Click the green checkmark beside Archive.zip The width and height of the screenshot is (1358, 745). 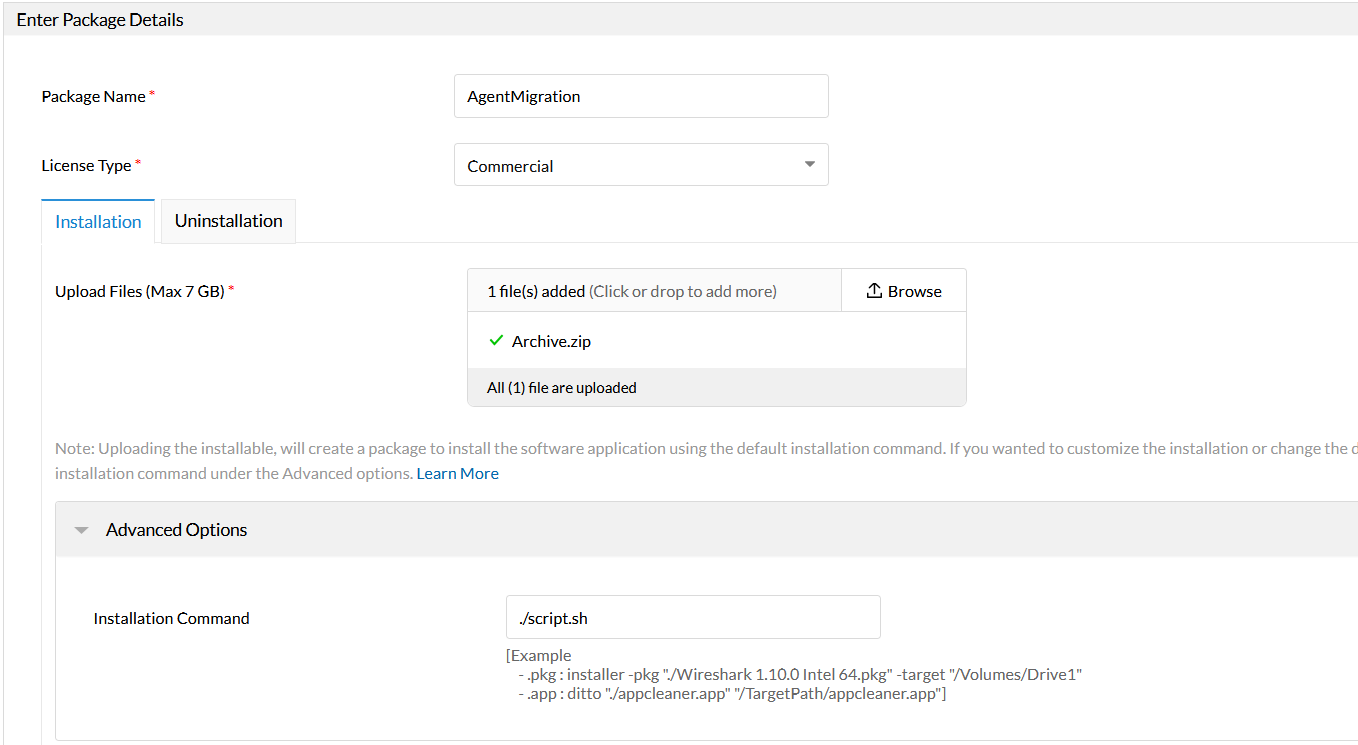495,341
